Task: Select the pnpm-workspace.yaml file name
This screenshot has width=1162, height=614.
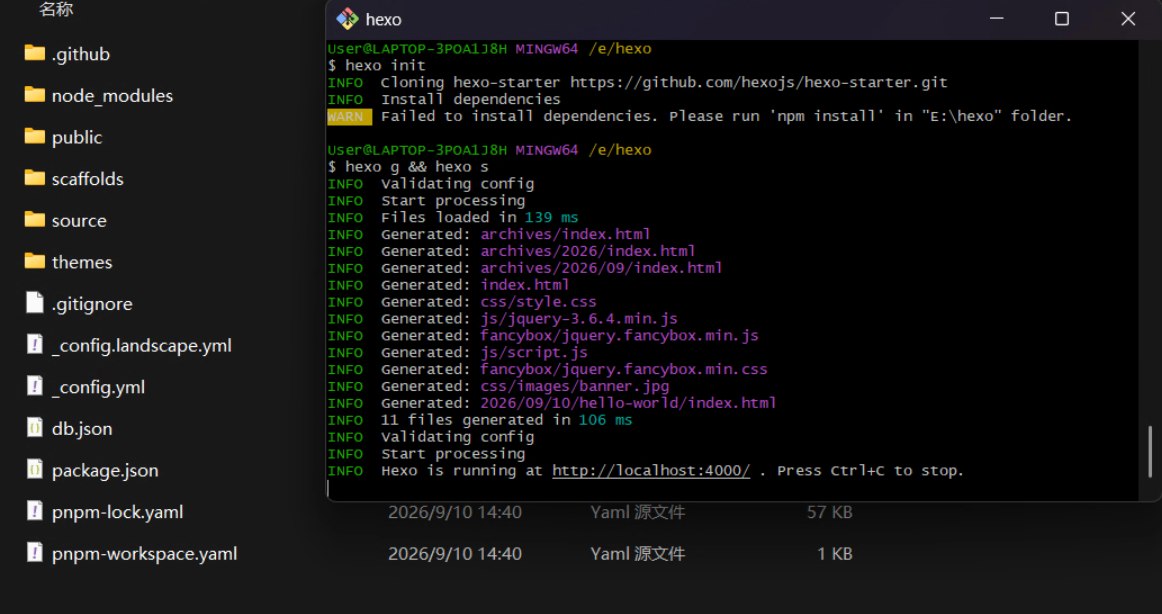Action: [145, 553]
